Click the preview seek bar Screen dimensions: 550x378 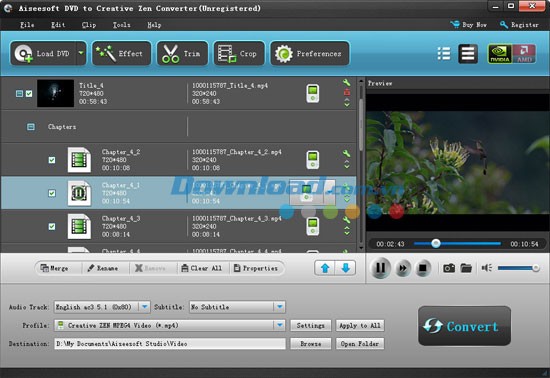coord(457,243)
